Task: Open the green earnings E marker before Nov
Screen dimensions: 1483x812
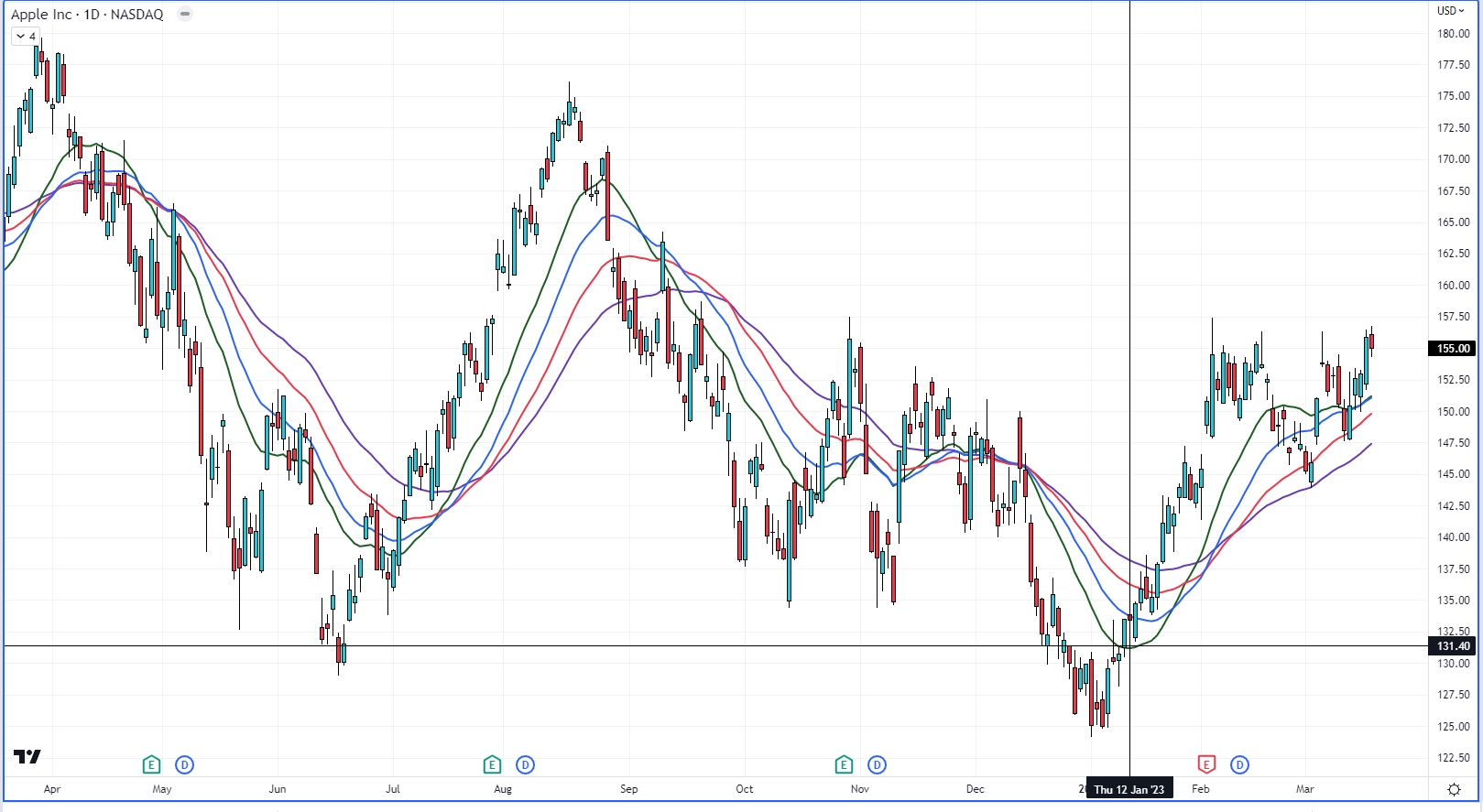Action: tap(844, 764)
